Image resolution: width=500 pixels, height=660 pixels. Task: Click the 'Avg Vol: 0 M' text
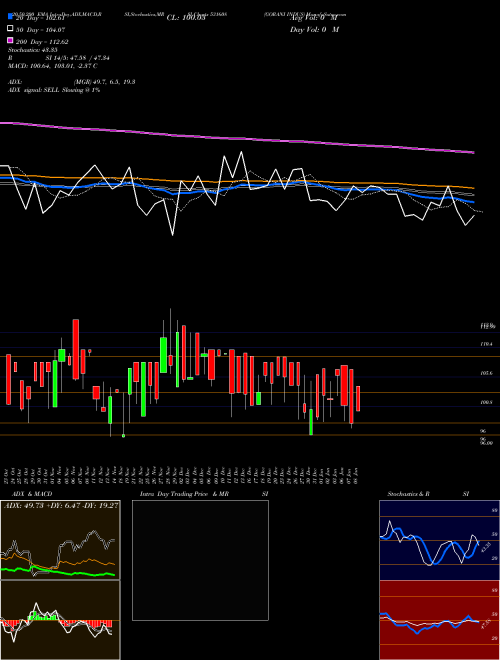(314, 18)
